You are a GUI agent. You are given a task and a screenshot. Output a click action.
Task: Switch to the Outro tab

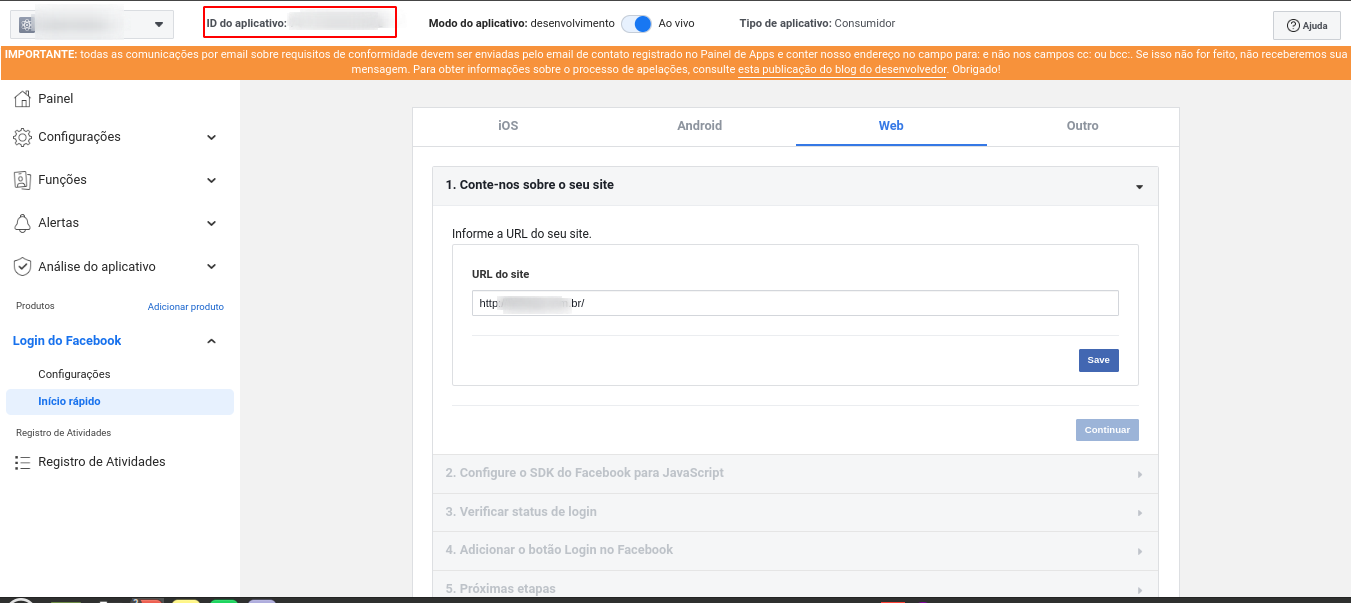coord(1082,126)
